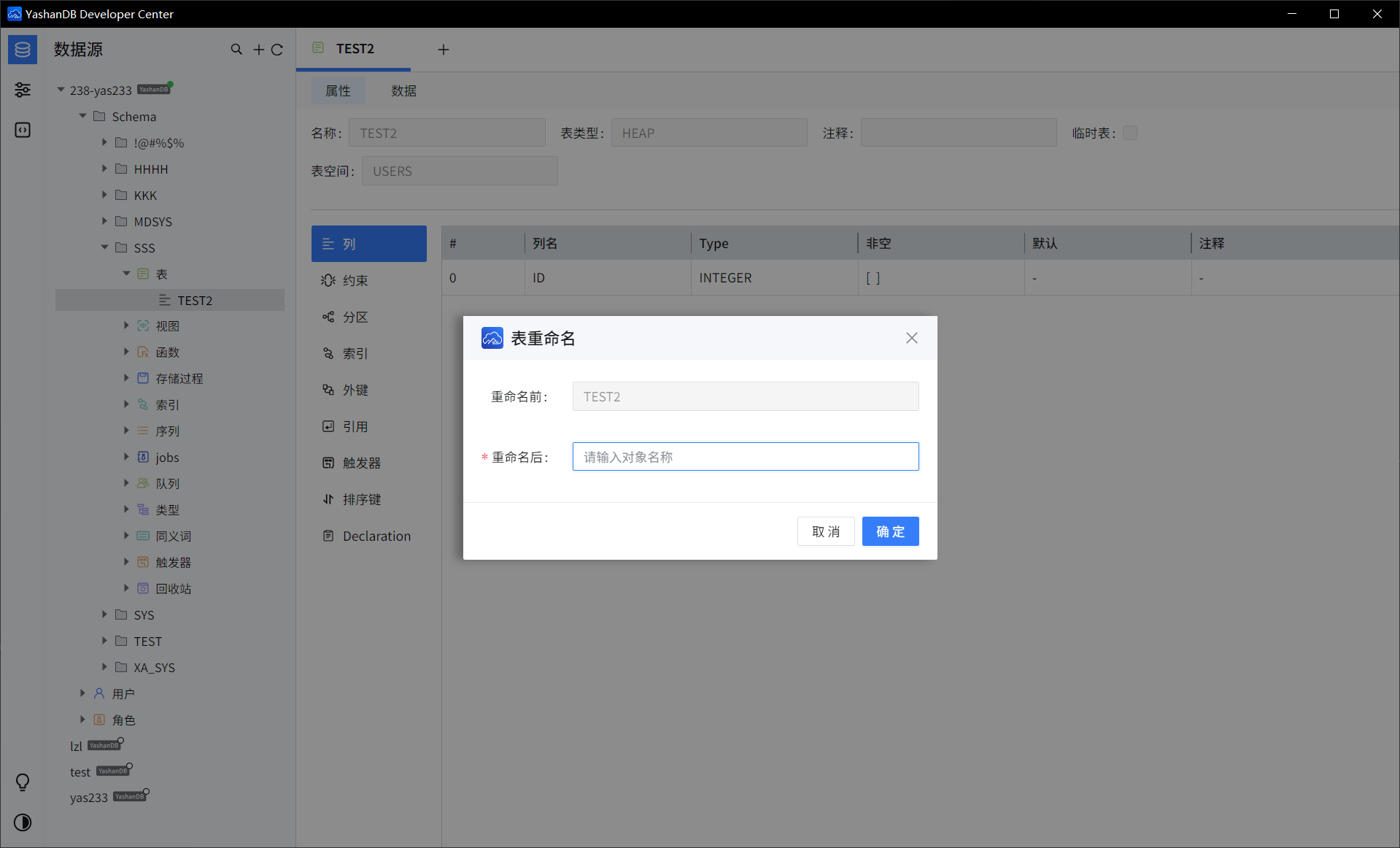Click the jobs node icon in tree
The height and width of the screenshot is (848, 1400).
click(x=143, y=457)
